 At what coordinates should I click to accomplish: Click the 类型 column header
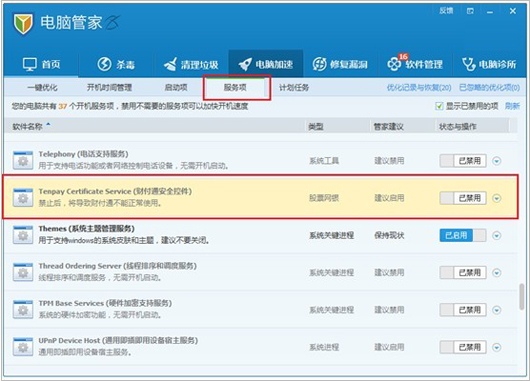tap(316, 127)
